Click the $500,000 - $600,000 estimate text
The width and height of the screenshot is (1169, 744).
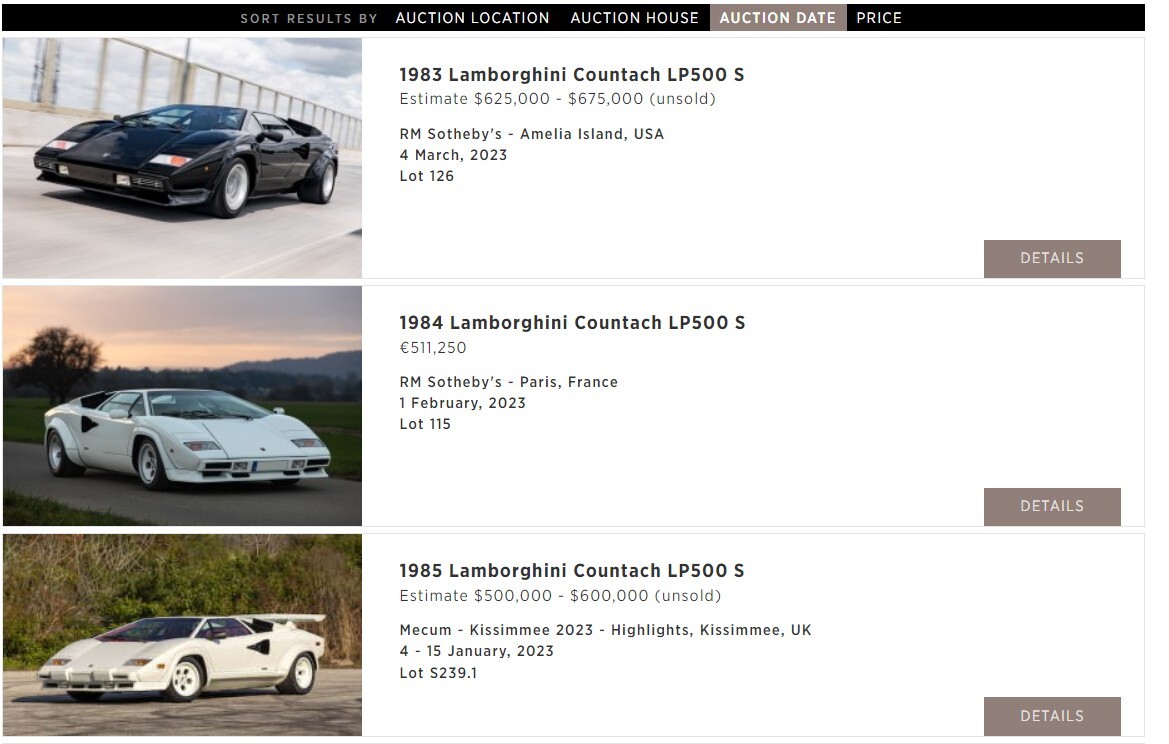(561, 596)
